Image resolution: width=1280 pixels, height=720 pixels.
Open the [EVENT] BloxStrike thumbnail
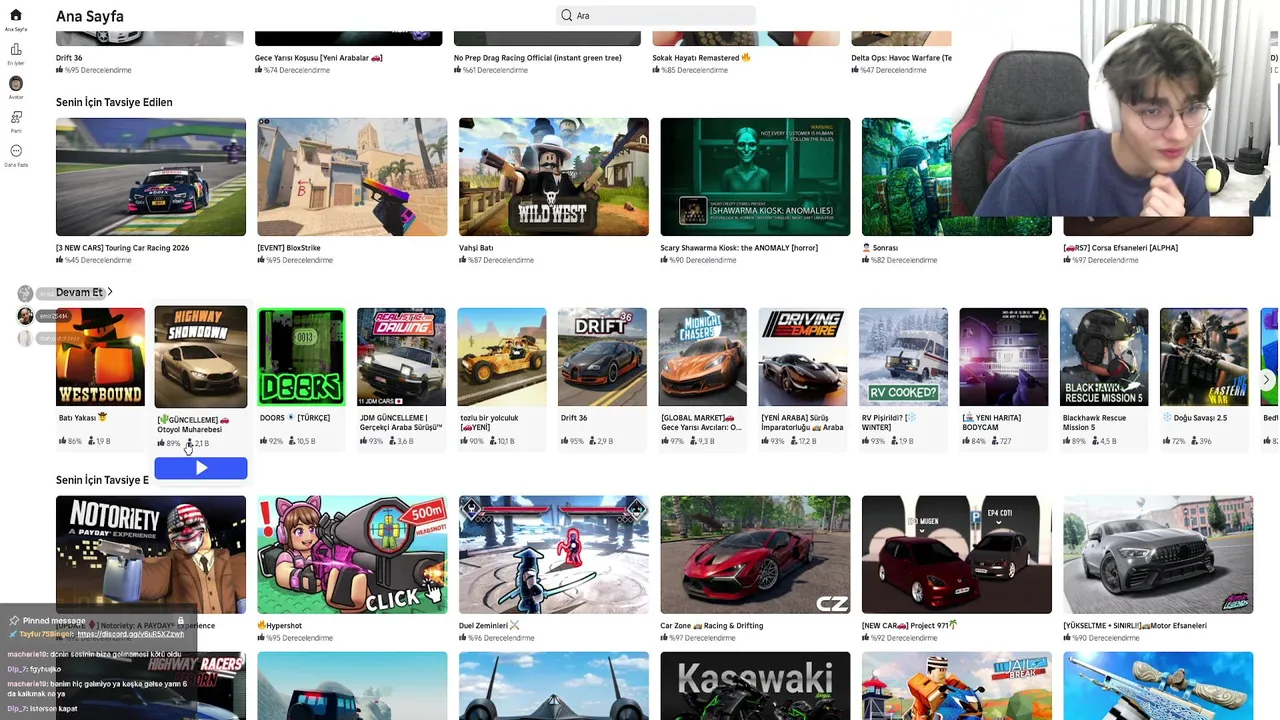[352, 177]
